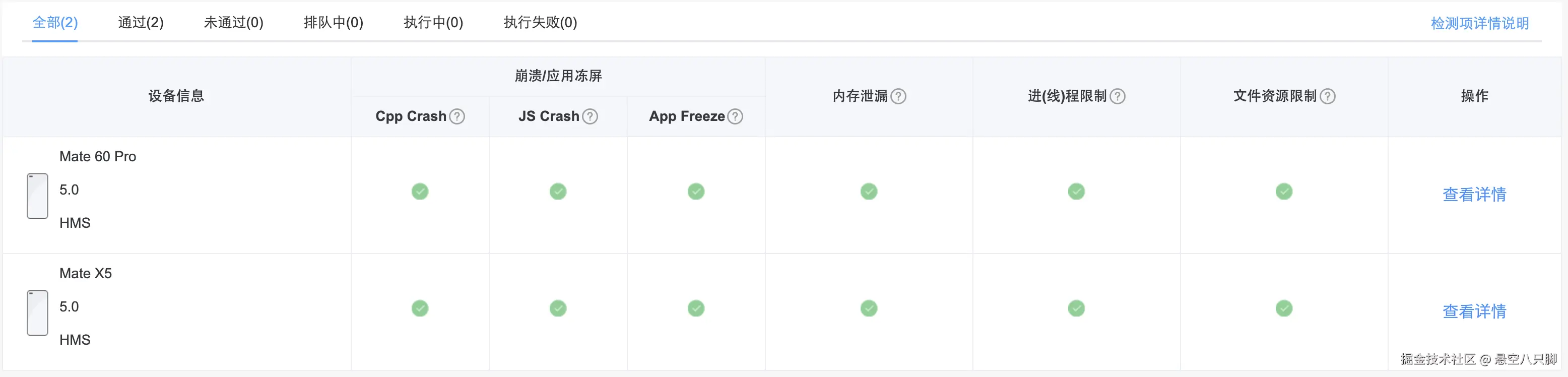The height and width of the screenshot is (377, 1568).
Task: Open the 进(线)程限制 question mark icon
Action: coord(1117,96)
